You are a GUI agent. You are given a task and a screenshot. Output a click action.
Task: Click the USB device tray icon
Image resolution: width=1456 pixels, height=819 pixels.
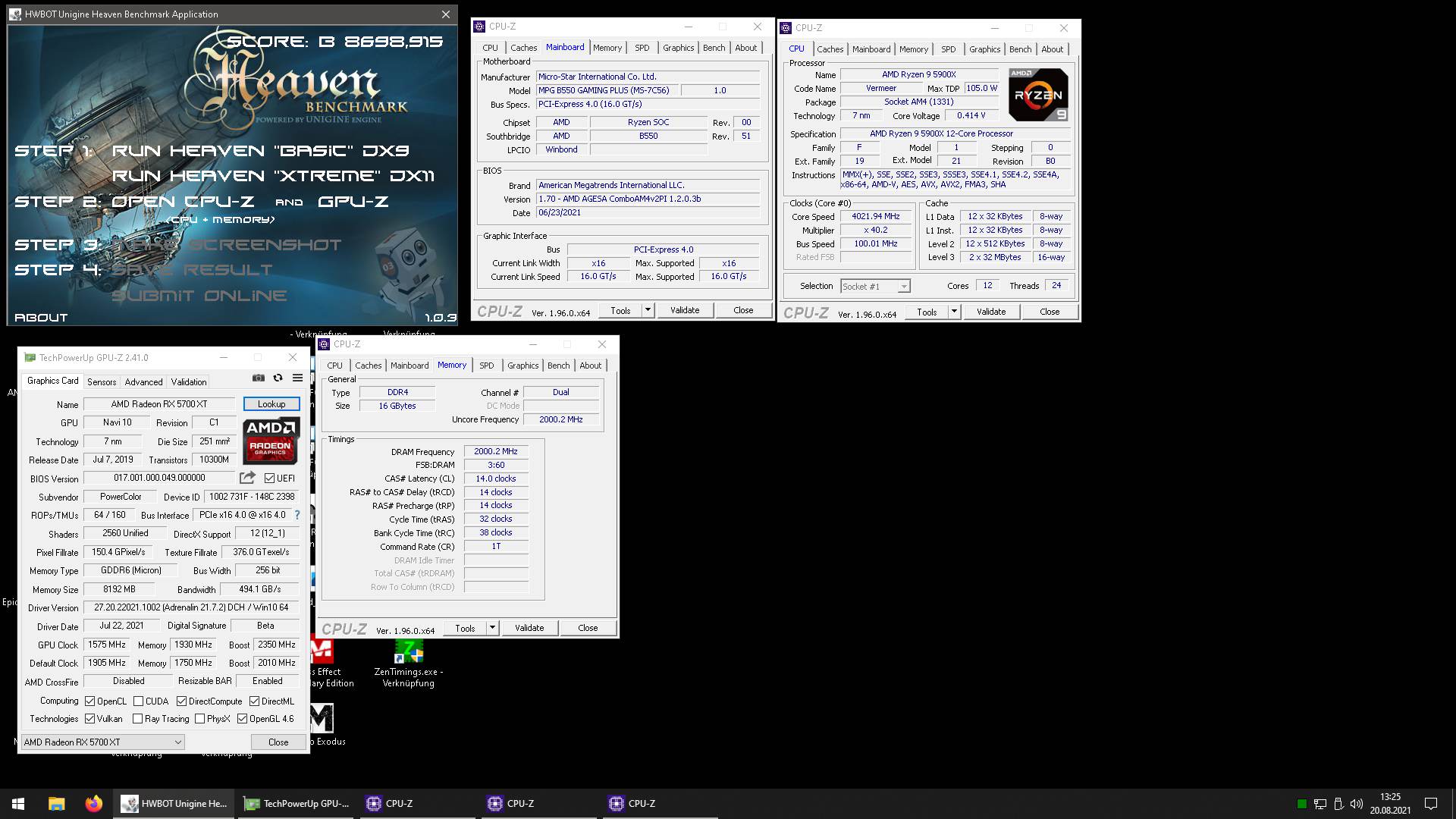tap(1338, 804)
